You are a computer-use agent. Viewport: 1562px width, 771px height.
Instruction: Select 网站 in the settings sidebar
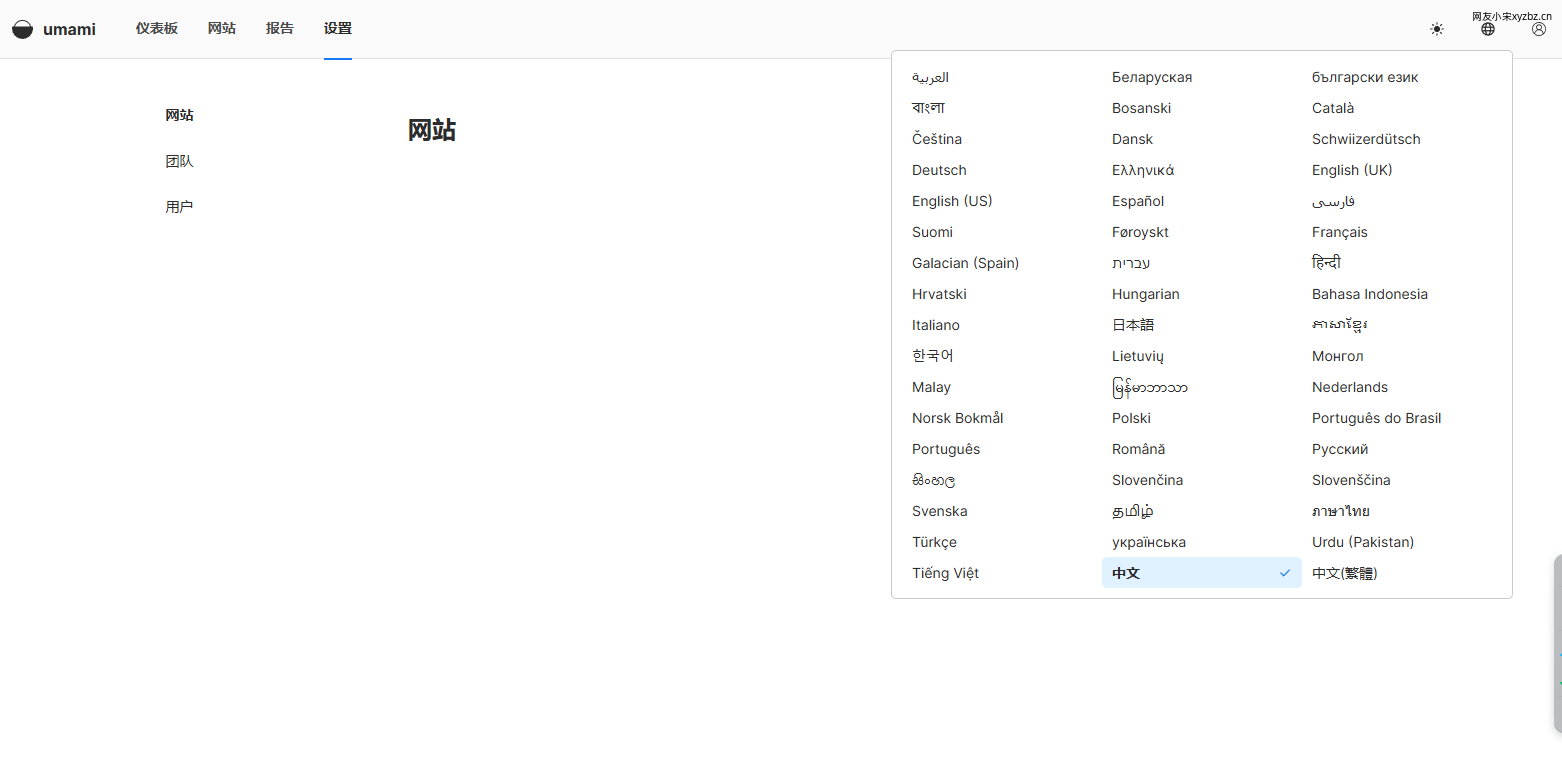180,115
